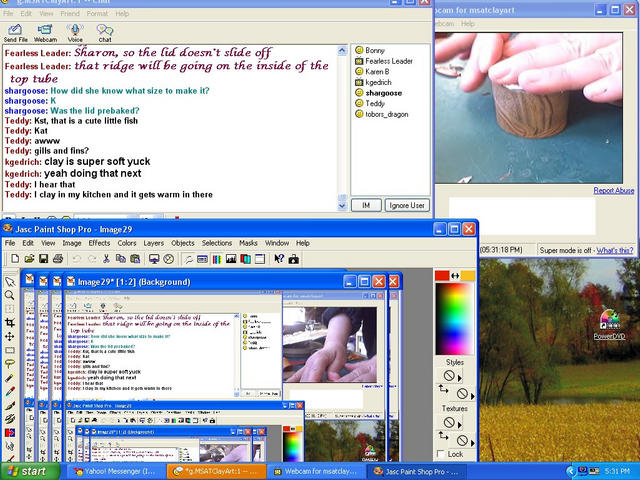This screenshot has width=640, height=480.
Task: Select Bonny in the chat user list
Action: pos(375,50)
